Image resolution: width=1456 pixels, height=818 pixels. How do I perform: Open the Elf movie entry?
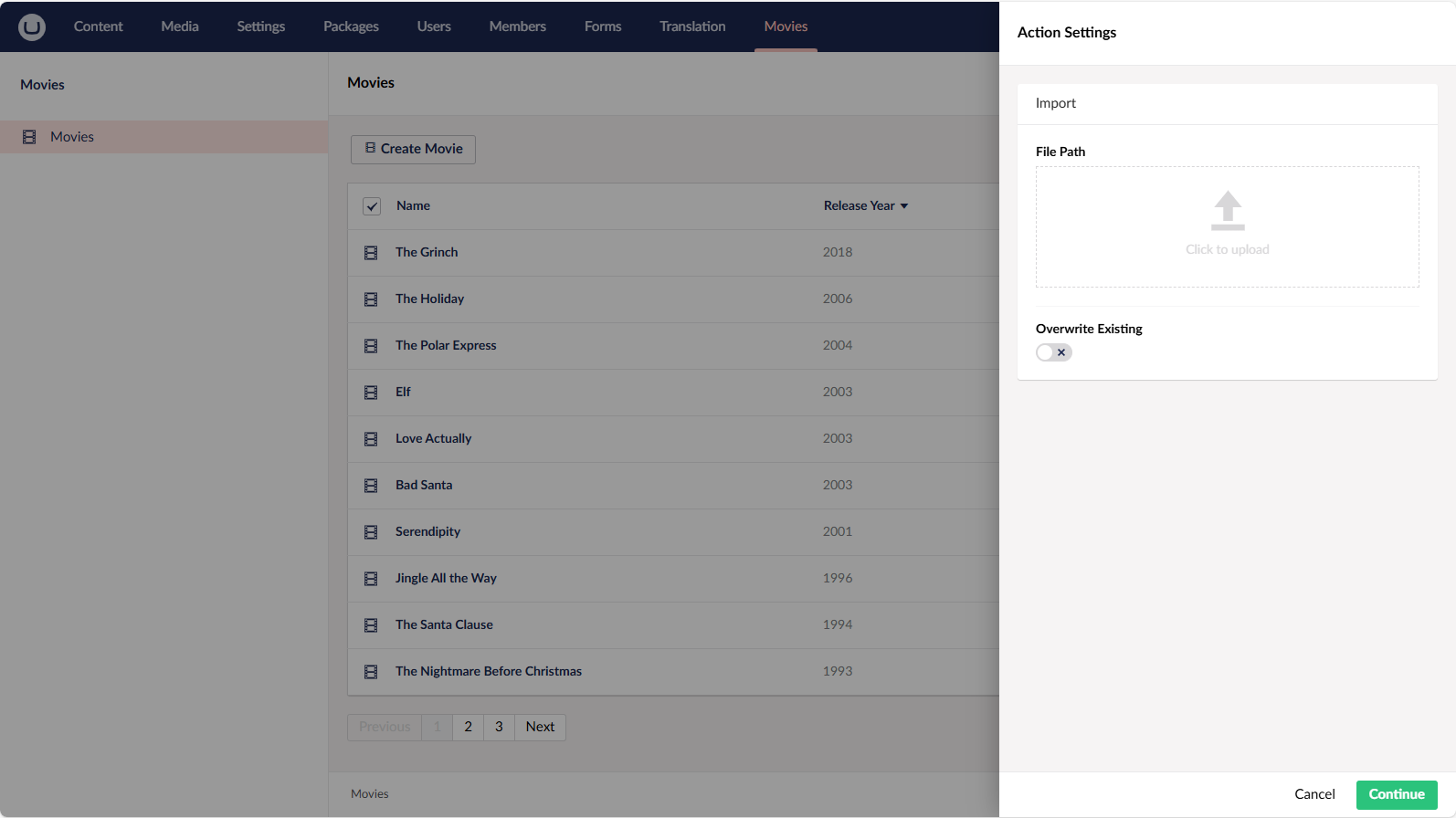click(x=403, y=393)
